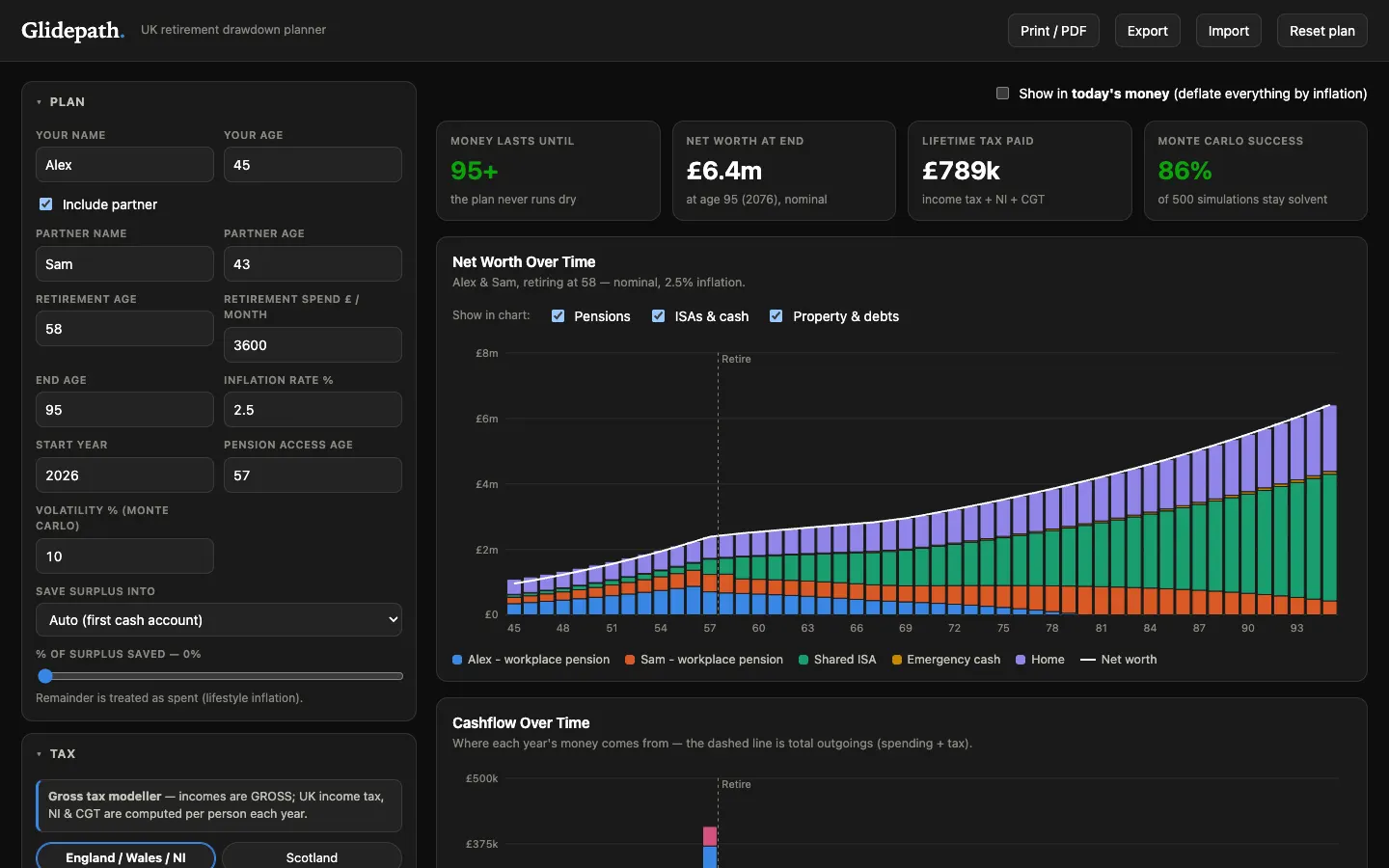
Task: Click the £789k lifetime tax value
Action: (x=961, y=171)
